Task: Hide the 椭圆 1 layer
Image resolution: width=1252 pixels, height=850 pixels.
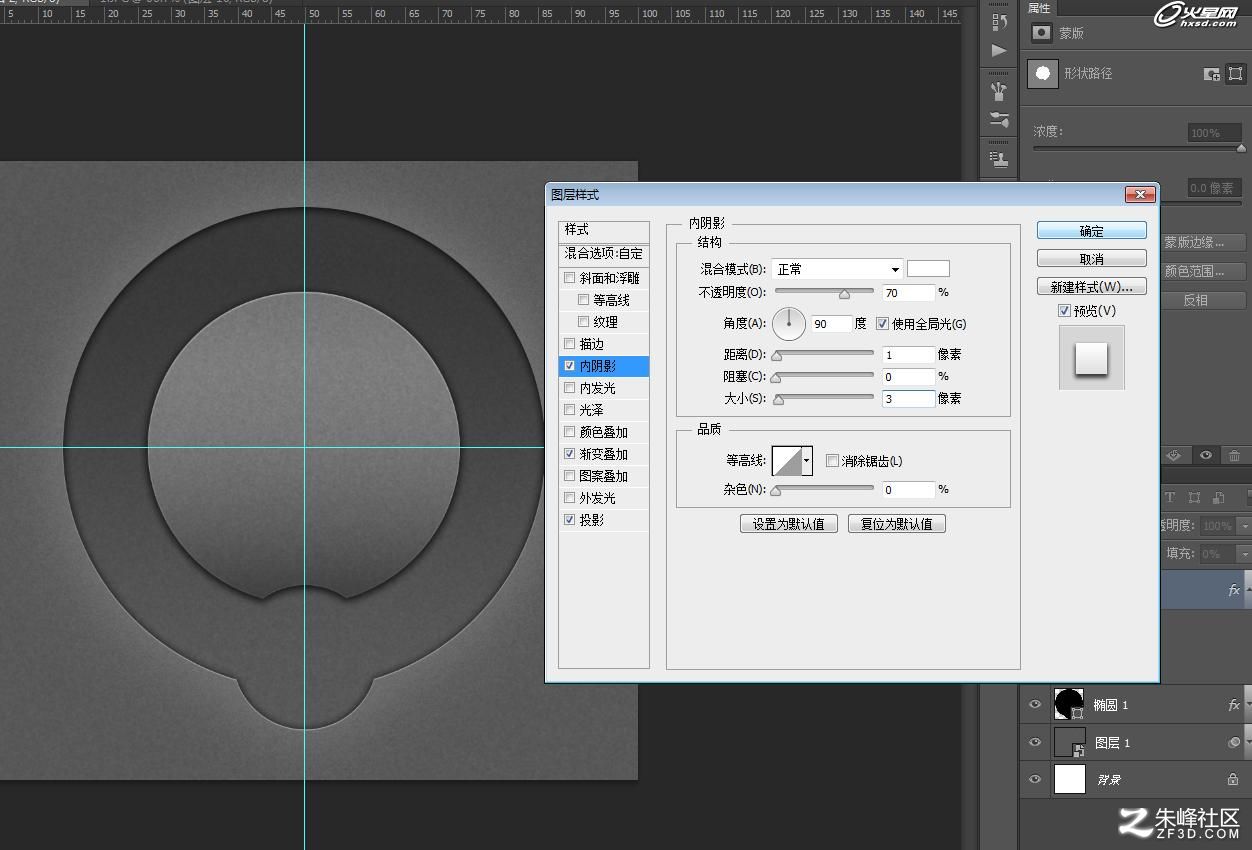Action: 1035,705
